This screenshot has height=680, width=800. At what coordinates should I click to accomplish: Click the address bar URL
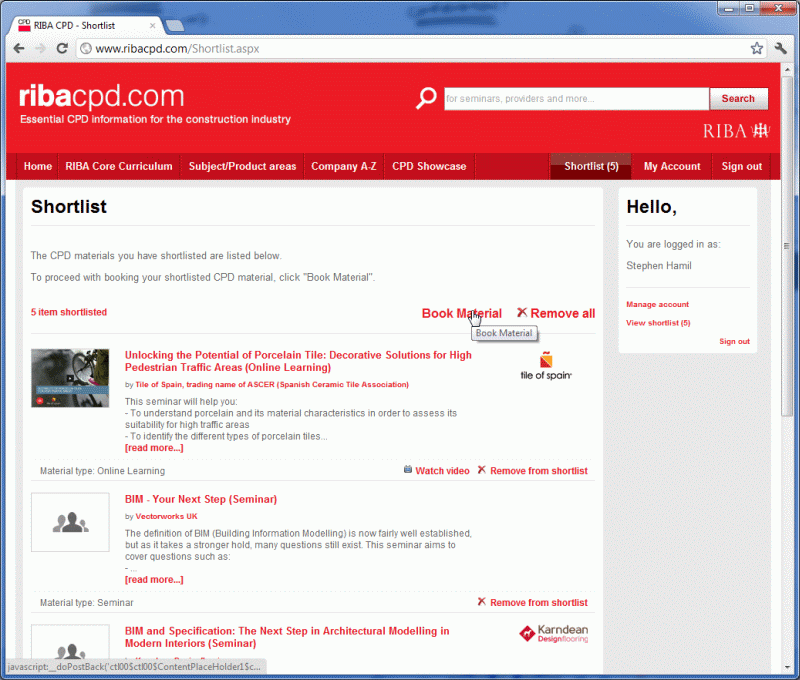(177, 48)
